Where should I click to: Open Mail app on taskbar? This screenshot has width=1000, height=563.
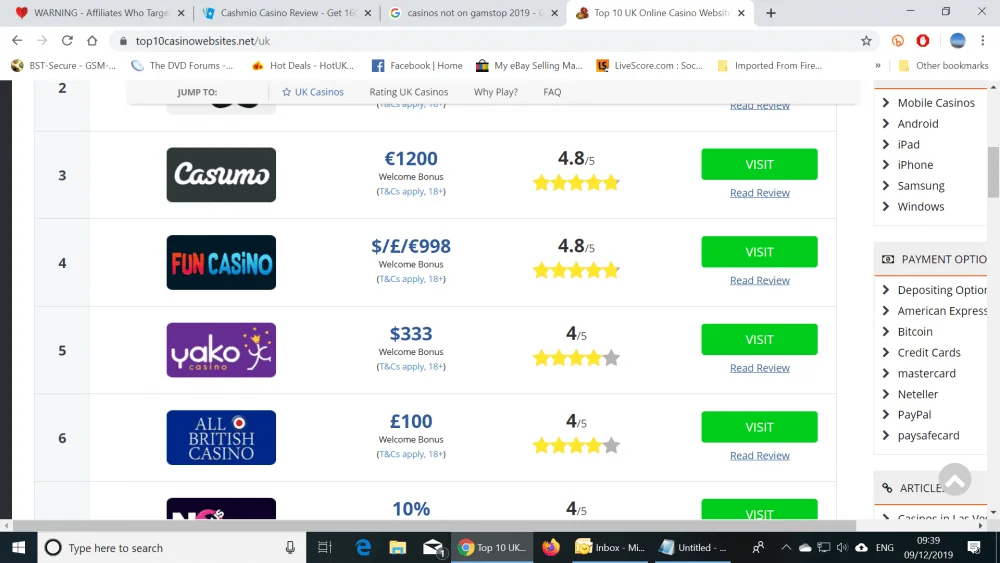point(432,548)
